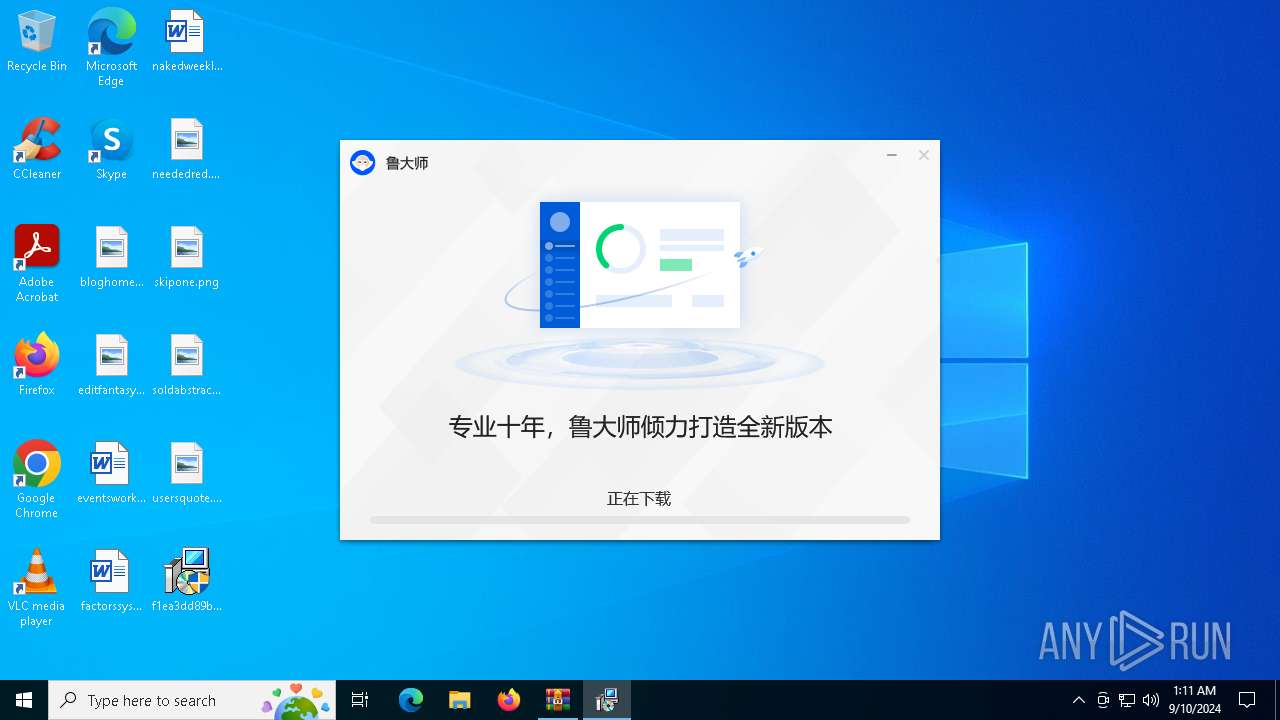1280x720 pixels.
Task: Open Skype desktop shortcut
Action: [x=111, y=149]
